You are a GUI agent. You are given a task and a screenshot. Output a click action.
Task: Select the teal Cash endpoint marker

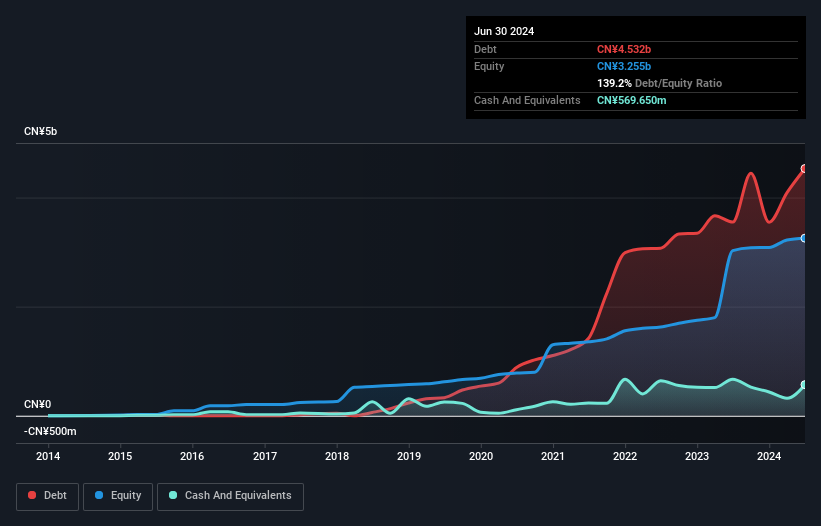pos(804,385)
